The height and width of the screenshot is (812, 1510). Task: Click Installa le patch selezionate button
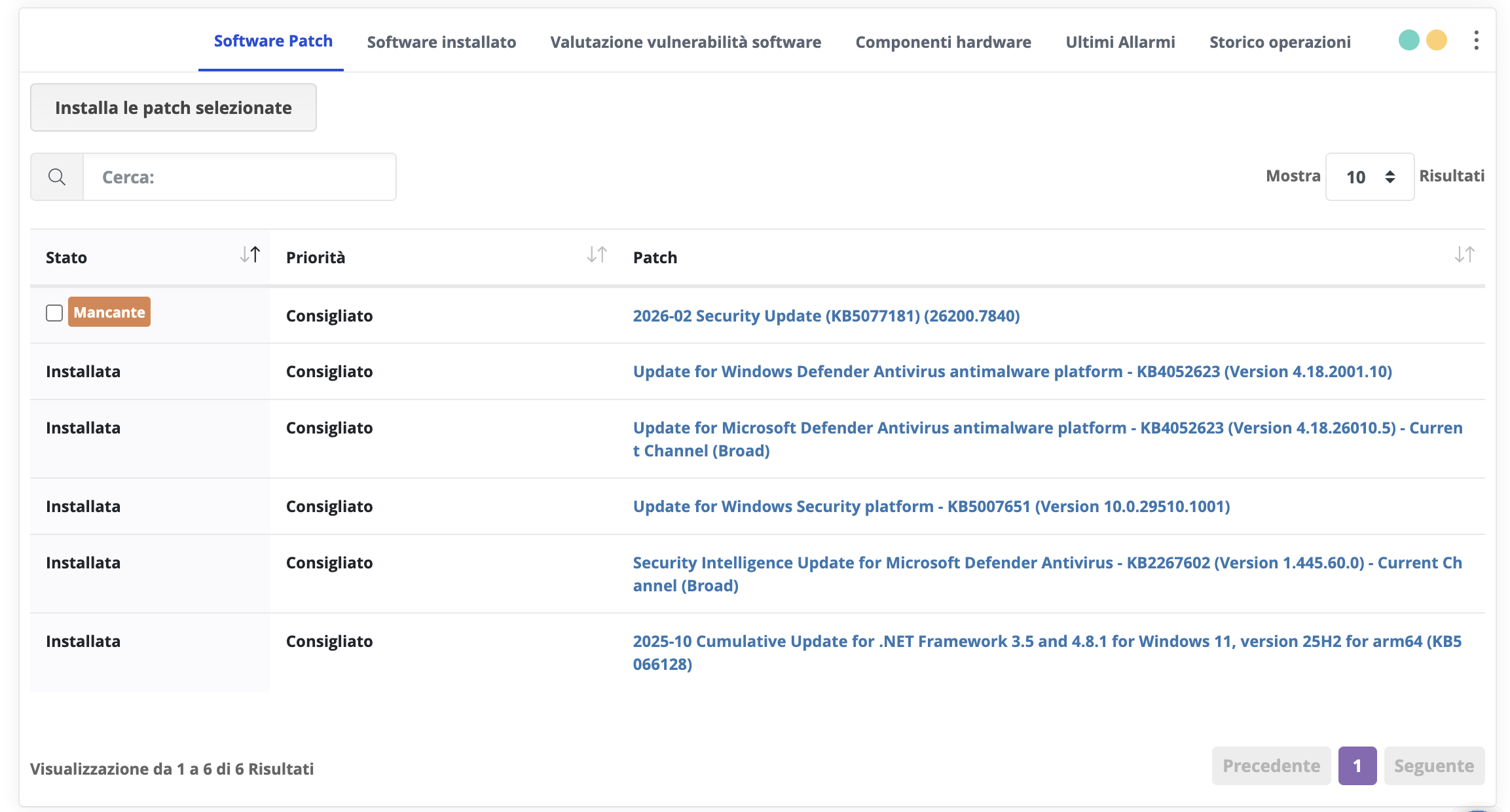174,107
